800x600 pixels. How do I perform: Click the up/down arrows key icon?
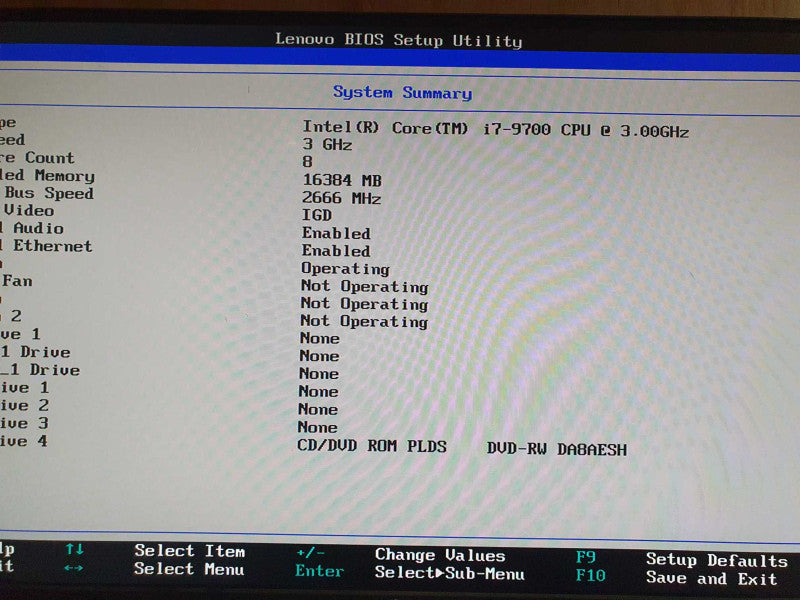point(75,549)
